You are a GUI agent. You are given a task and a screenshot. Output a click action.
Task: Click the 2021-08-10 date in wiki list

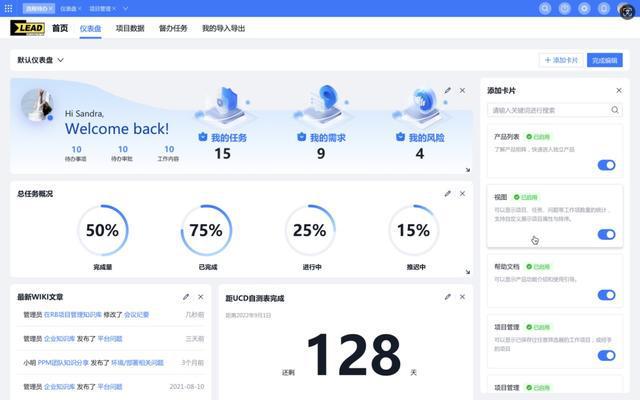pos(187,387)
